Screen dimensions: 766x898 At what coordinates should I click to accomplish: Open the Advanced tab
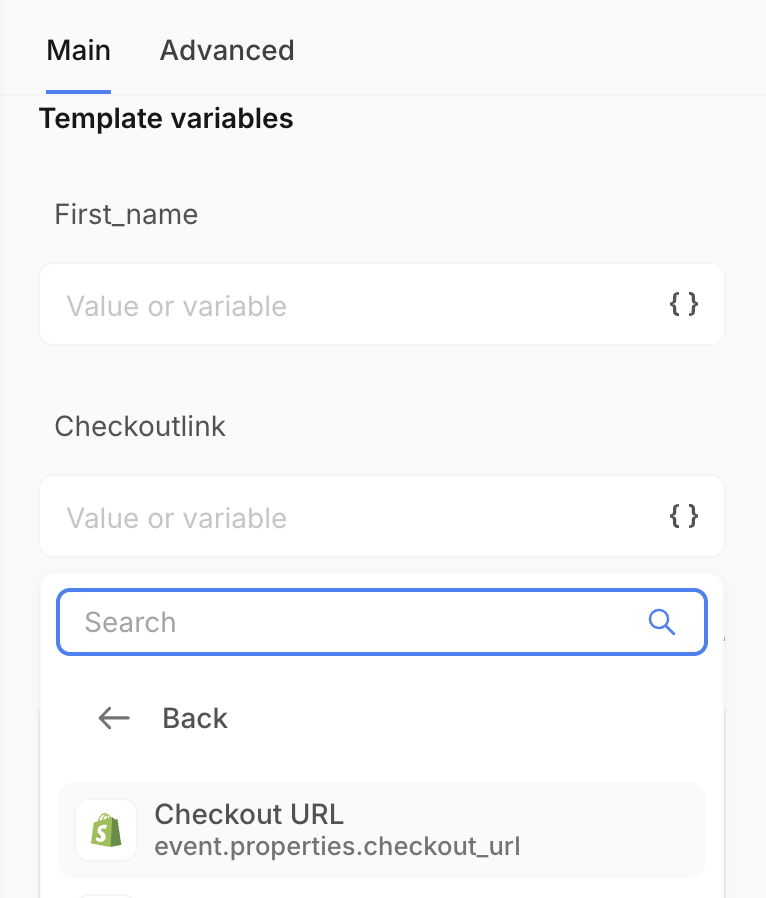227,51
